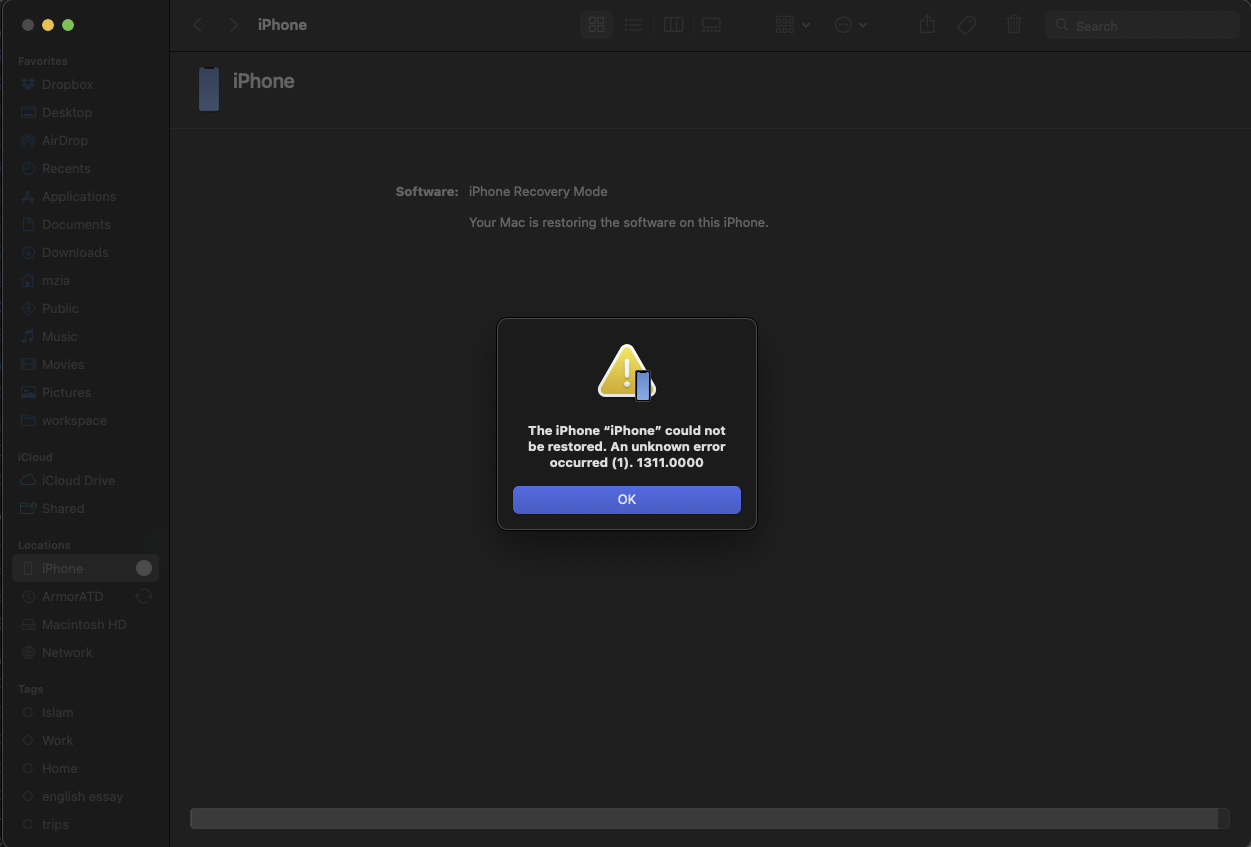Switch to column view
This screenshot has height=847, width=1251.
[x=673, y=25]
